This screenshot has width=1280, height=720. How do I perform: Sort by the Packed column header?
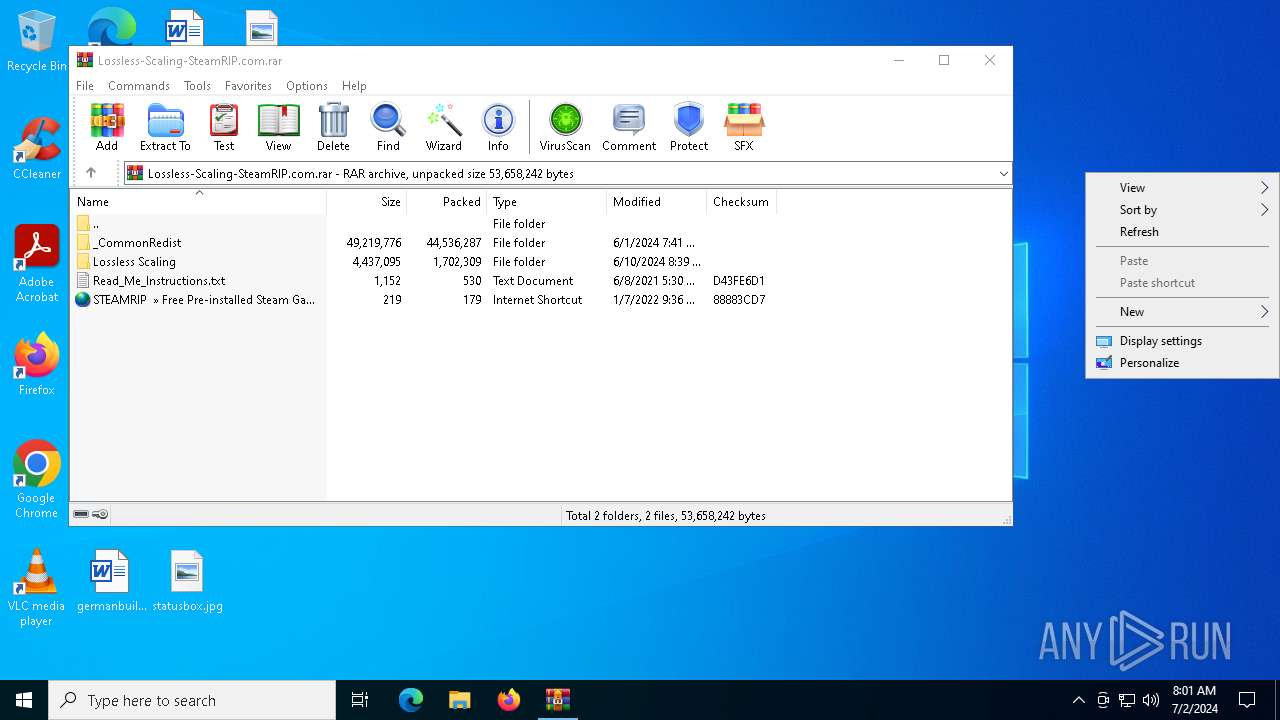pyautogui.click(x=447, y=201)
